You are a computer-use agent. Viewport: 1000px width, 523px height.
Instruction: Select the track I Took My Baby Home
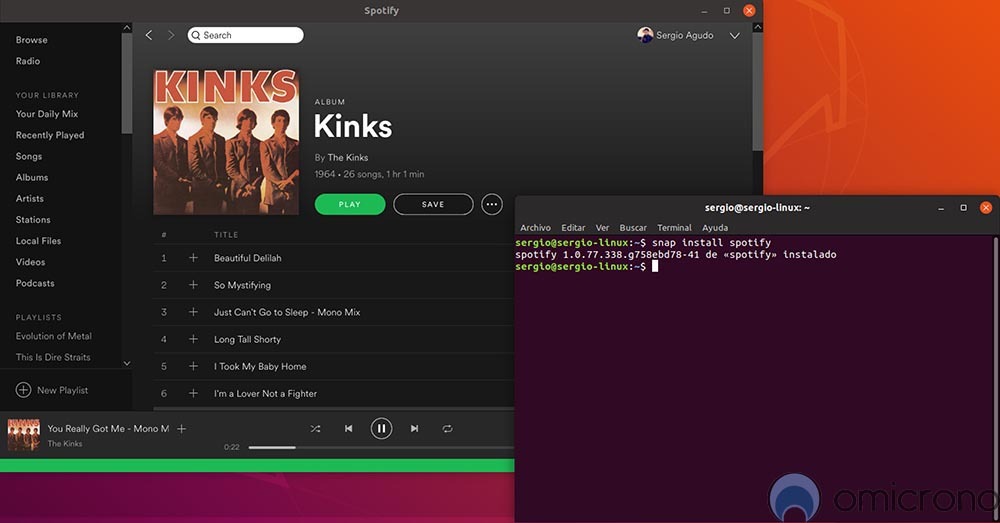pyautogui.click(x=260, y=366)
